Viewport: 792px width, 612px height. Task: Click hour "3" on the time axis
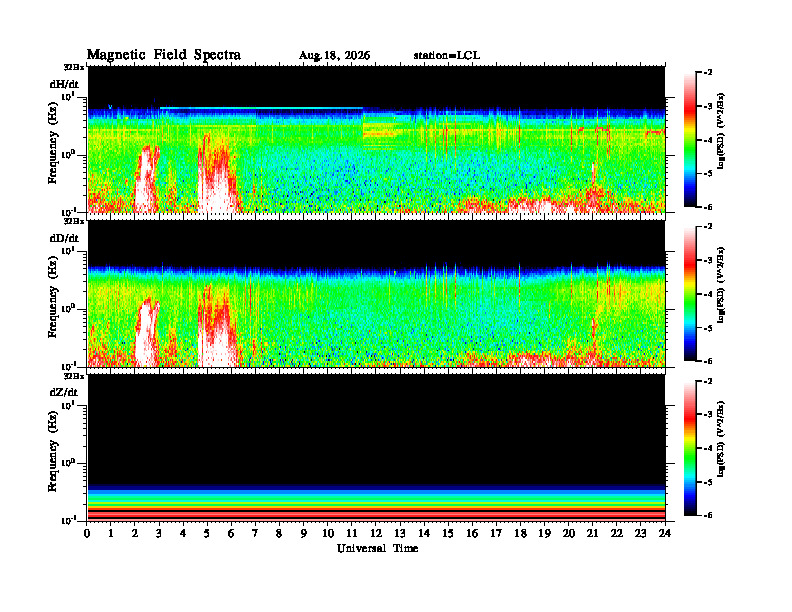click(159, 534)
